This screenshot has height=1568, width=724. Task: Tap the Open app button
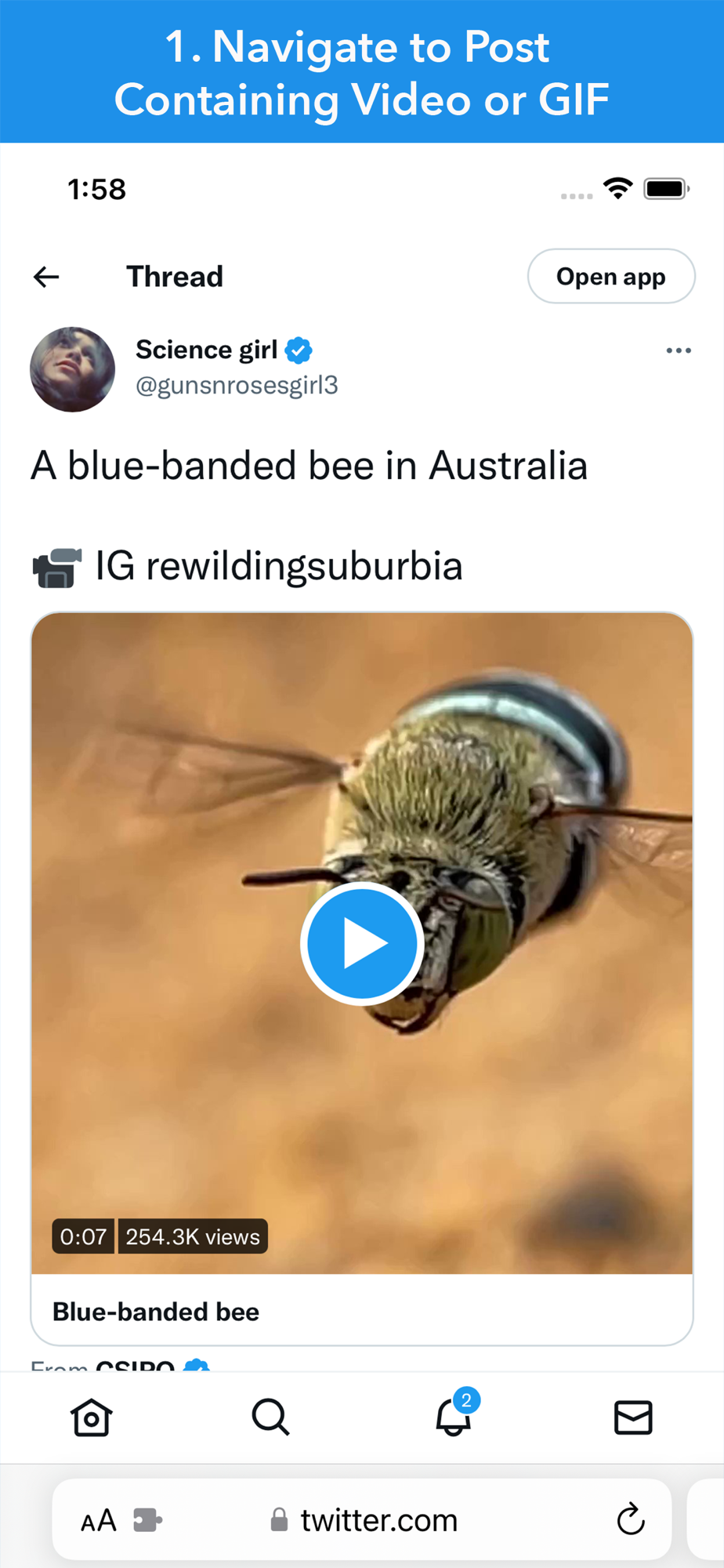click(x=611, y=276)
